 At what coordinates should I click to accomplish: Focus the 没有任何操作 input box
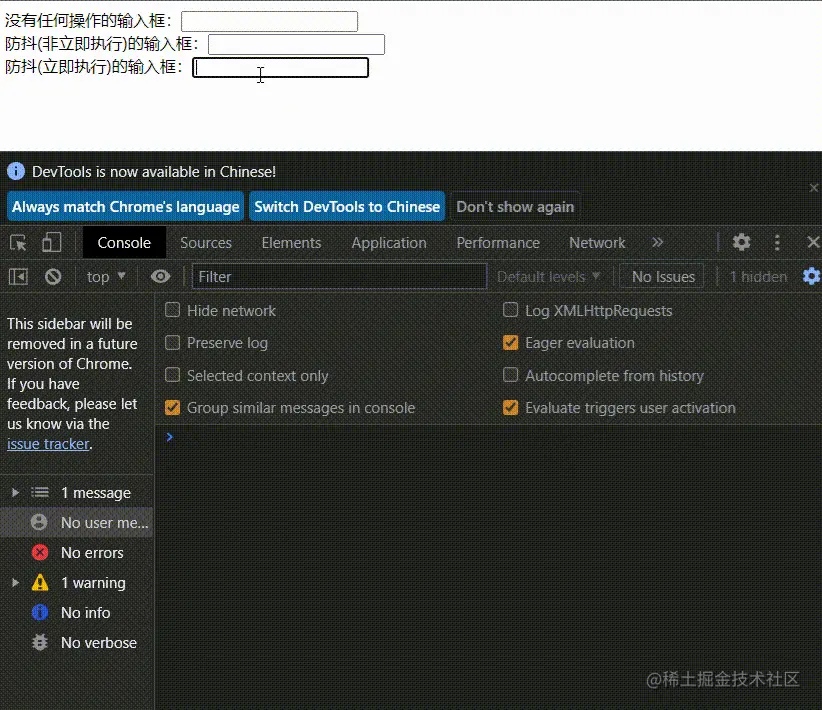click(x=269, y=21)
